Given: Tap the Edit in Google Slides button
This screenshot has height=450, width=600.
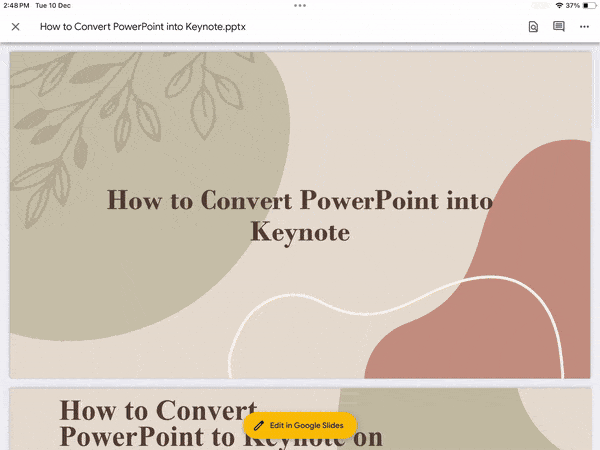Looking at the screenshot, I should tap(300, 425).
